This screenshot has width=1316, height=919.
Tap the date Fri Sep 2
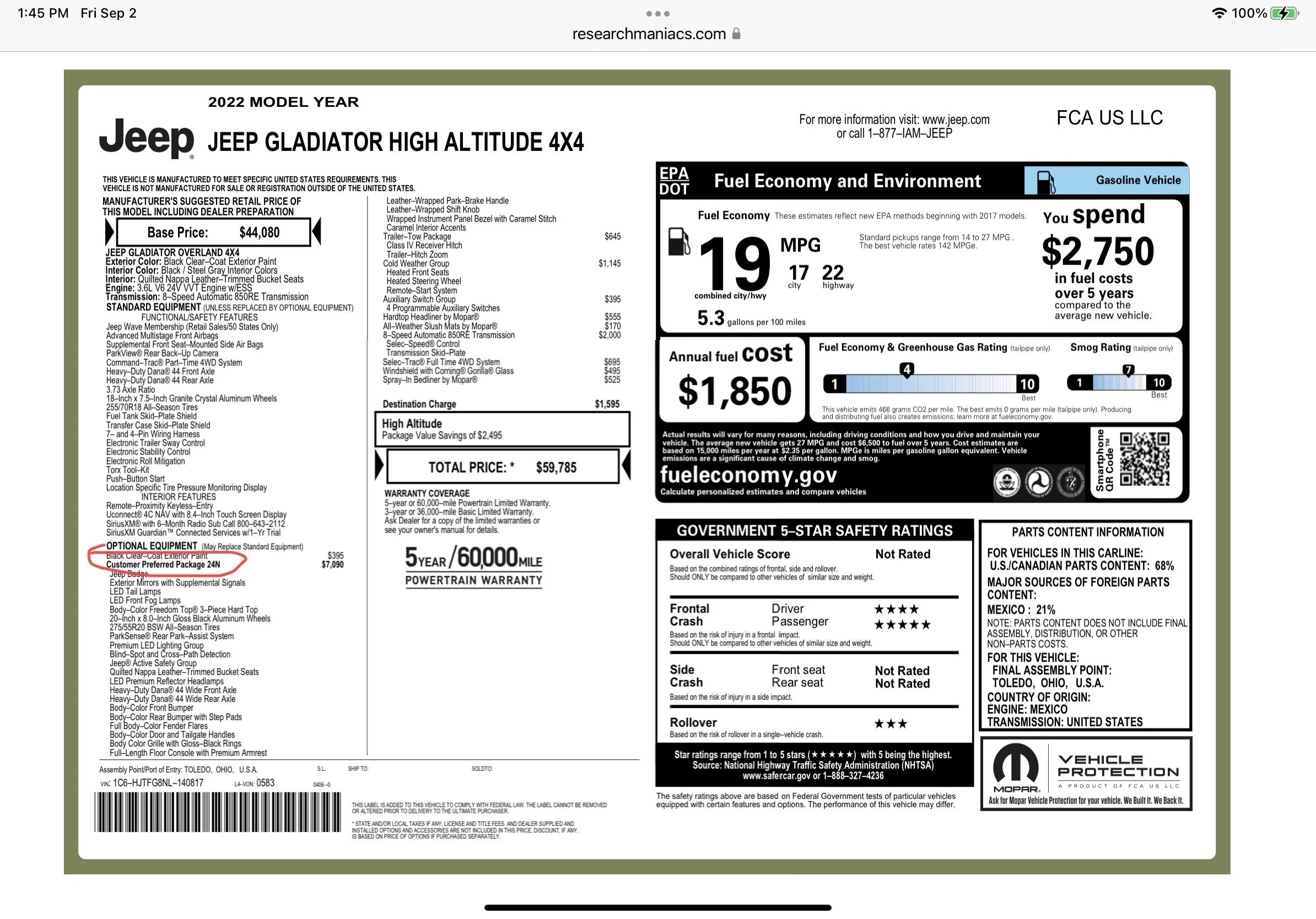click(109, 13)
